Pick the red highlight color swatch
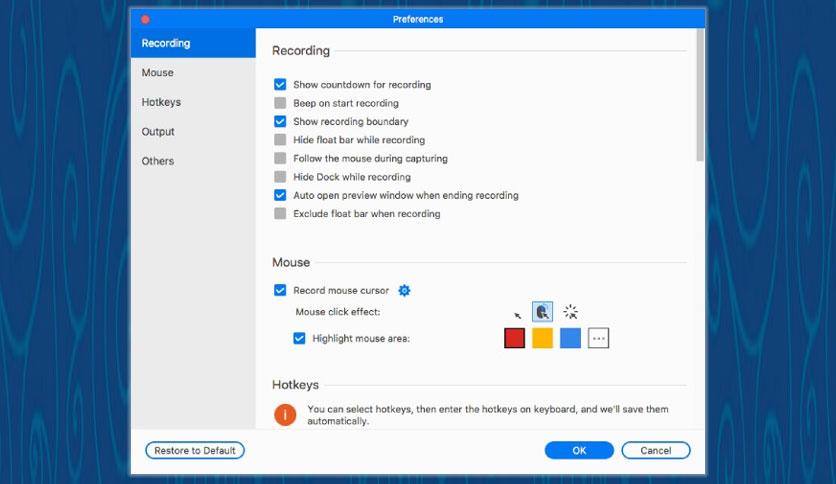The height and width of the screenshot is (484, 836). [x=515, y=338]
